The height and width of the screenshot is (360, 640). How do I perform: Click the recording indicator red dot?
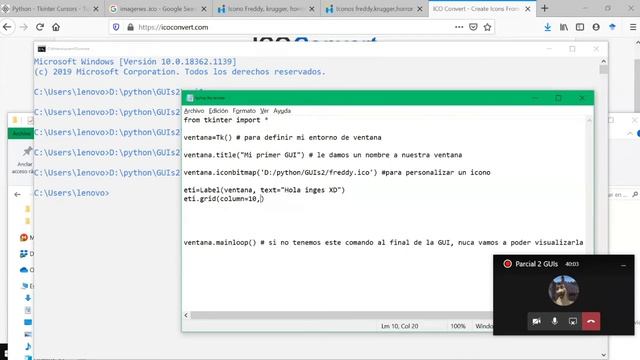tap(507, 264)
